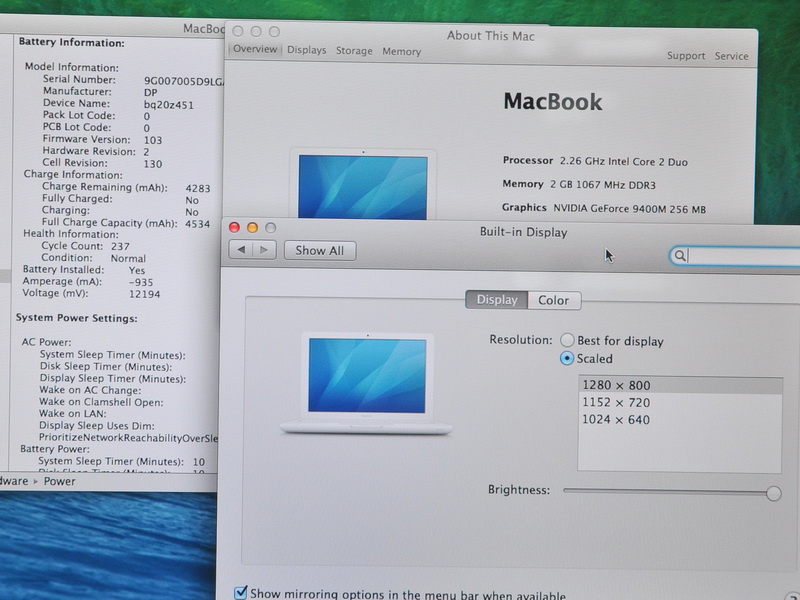The image size is (800, 600).
Task: Click the Firmware Version value 103
Action: [153, 140]
